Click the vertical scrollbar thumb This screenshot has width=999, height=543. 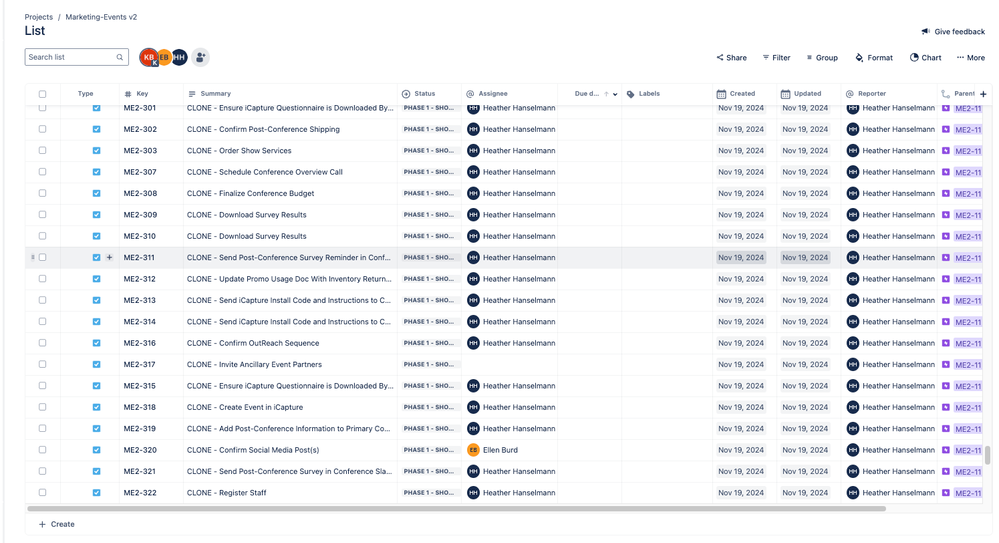click(x=988, y=456)
